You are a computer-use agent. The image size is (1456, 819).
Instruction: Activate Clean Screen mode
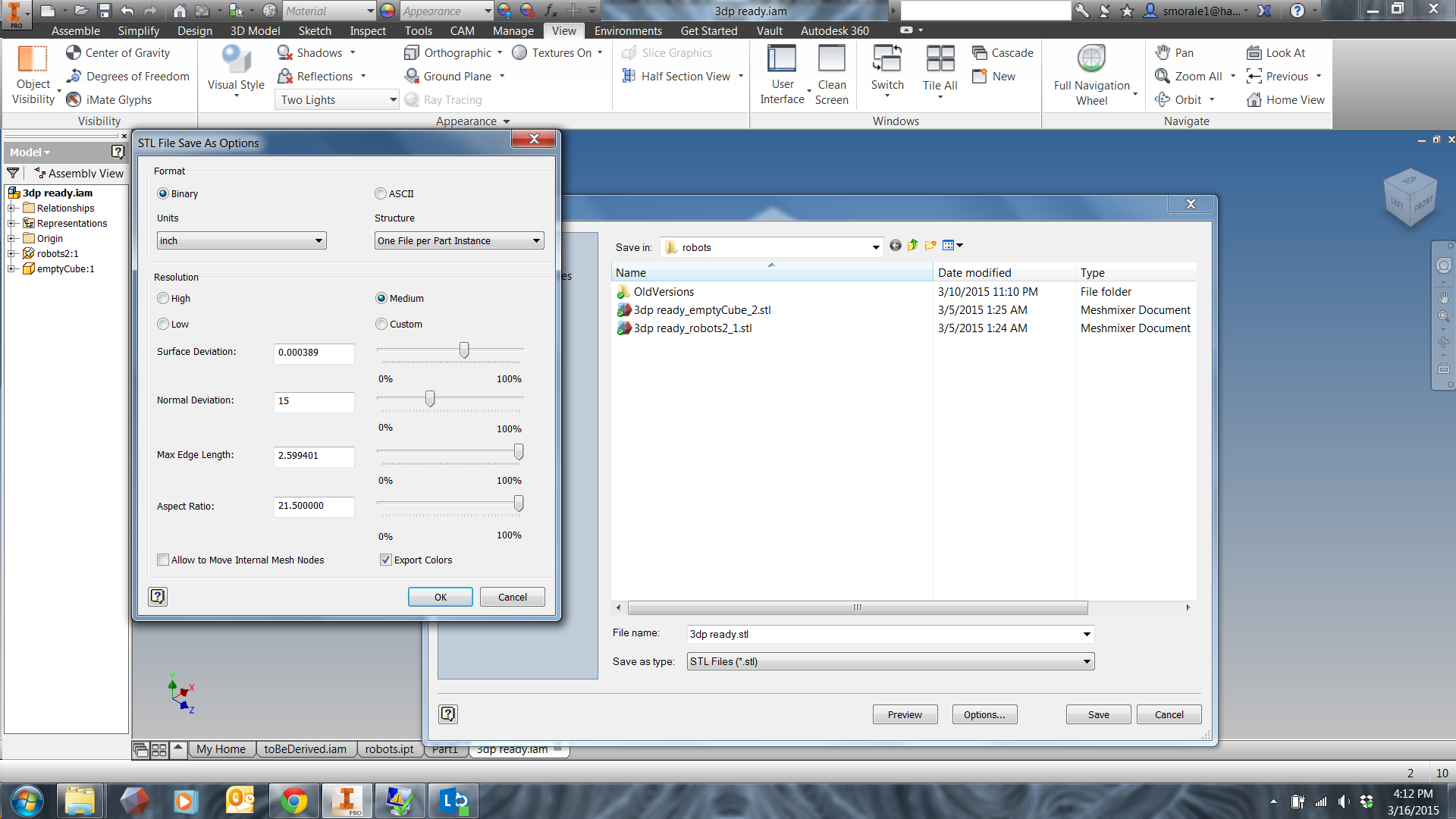click(831, 74)
